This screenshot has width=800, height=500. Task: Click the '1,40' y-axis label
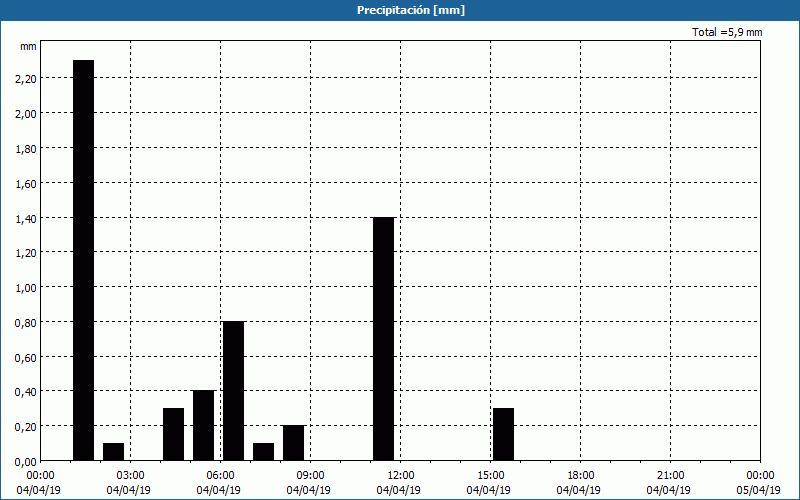pos(26,218)
